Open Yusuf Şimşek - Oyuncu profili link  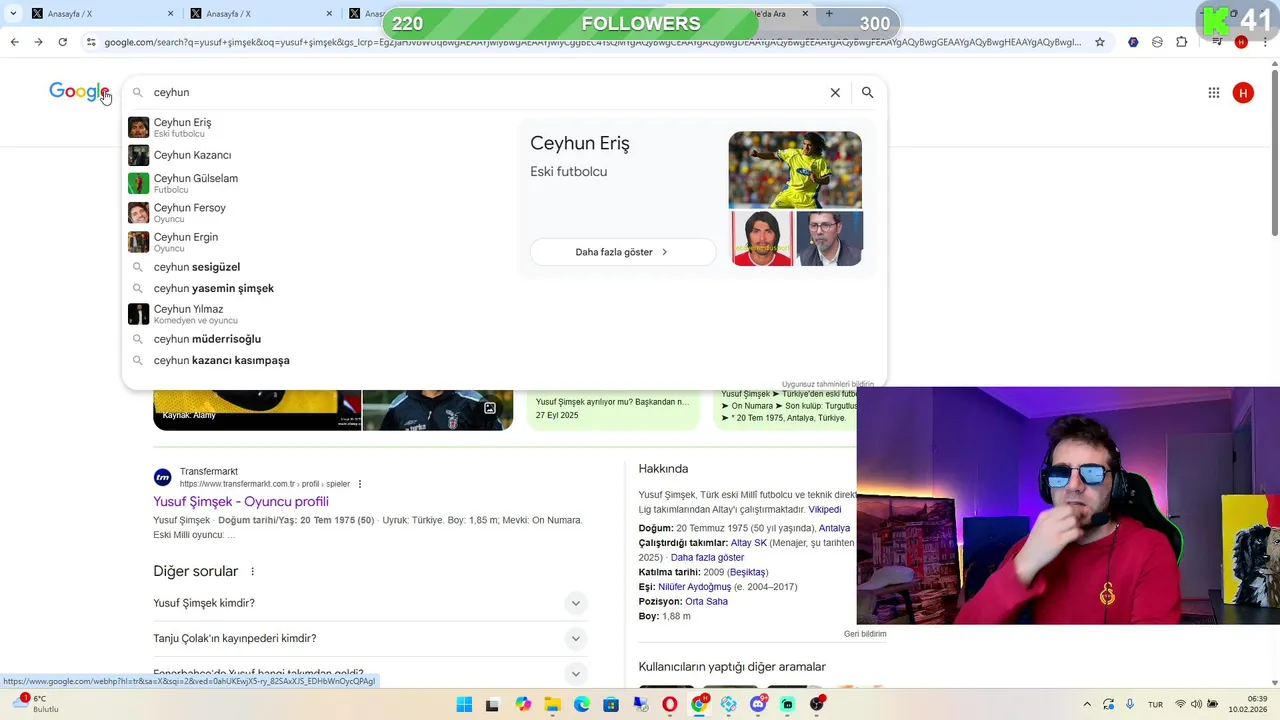click(x=240, y=502)
